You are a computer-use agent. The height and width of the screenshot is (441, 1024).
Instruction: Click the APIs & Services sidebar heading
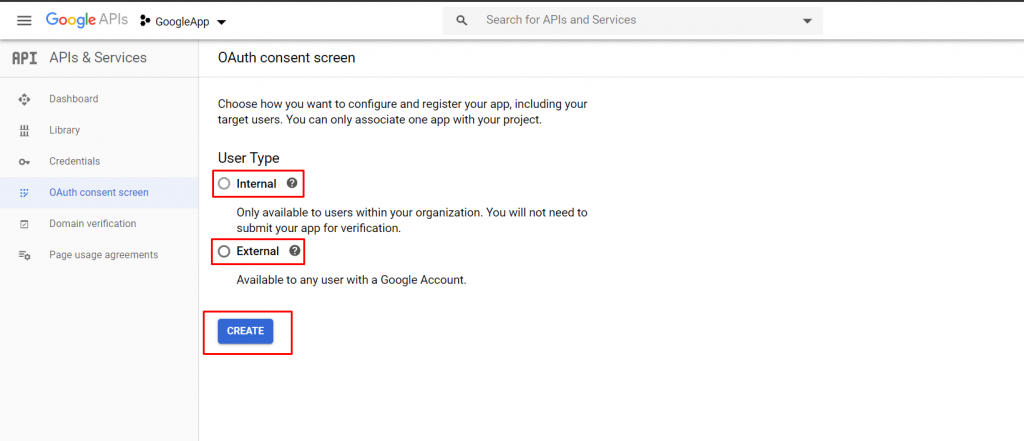(98, 57)
